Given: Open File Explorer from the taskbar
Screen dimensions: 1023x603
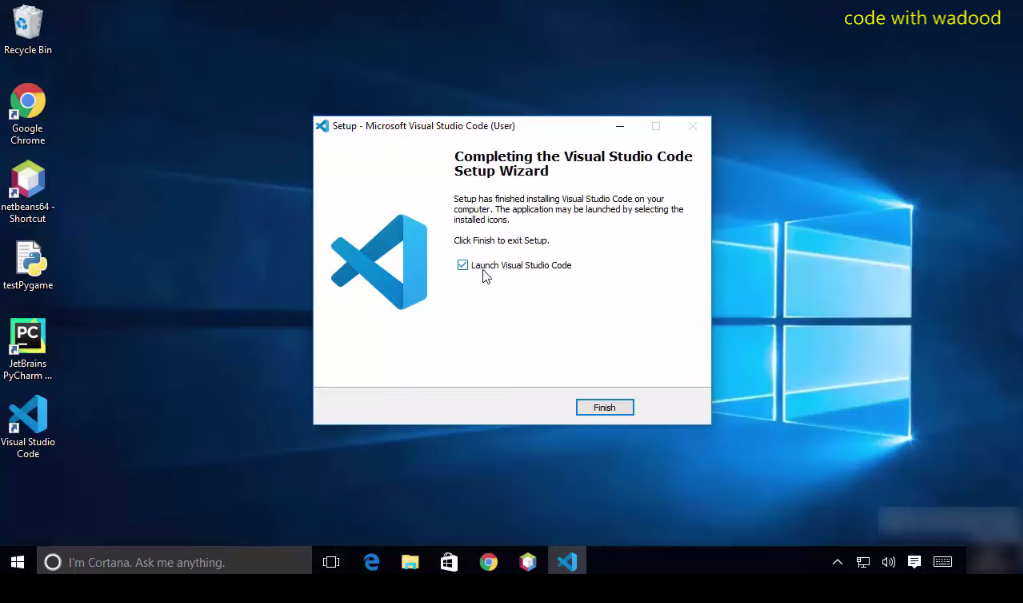Looking at the screenshot, I should pyautogui.click(x=410, y=562).
